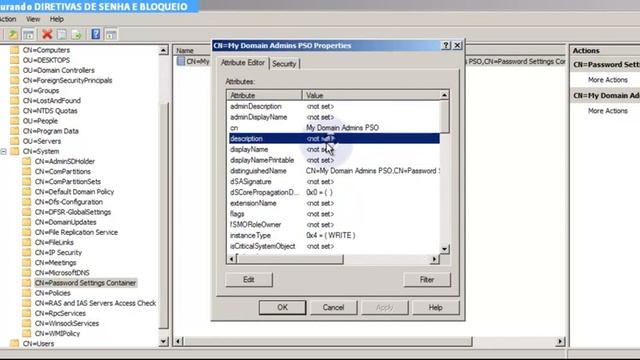Click tree pane scroll-down arrow

tap(163, 341)
